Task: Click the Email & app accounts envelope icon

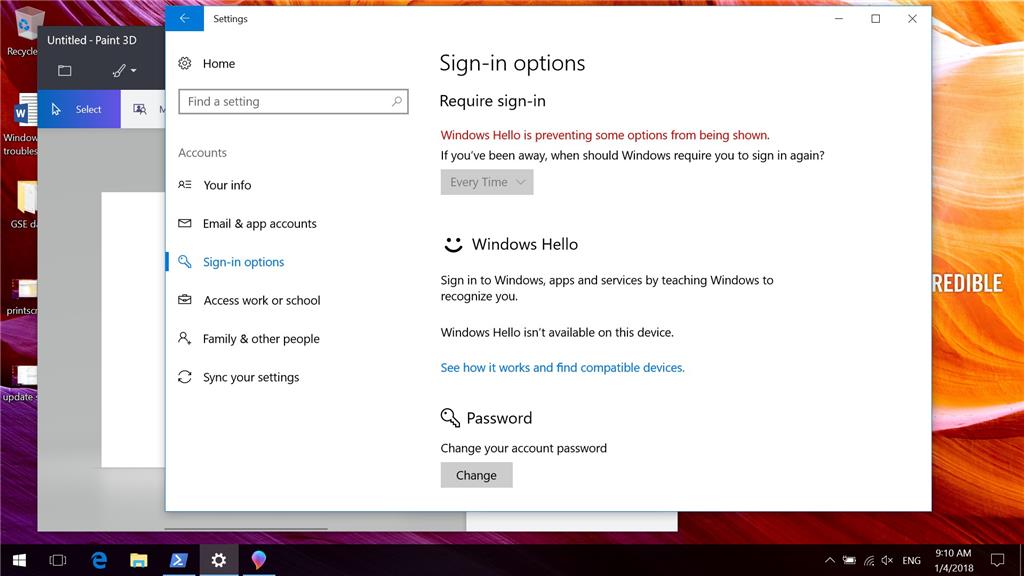Action: (x=185, y=223)
